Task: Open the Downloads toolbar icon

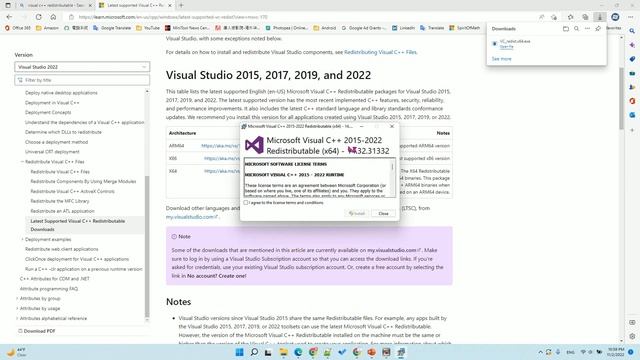Action: tap(600, 17)
